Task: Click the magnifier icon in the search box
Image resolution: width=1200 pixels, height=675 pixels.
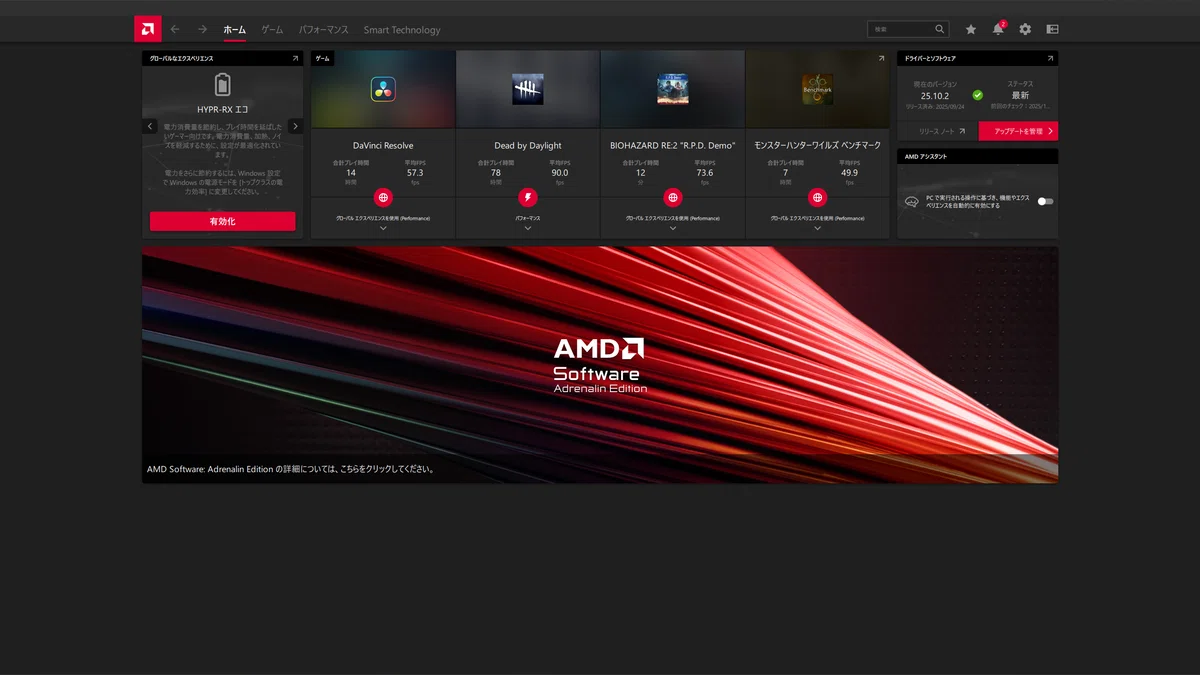Action: click(x=940, y=29)
